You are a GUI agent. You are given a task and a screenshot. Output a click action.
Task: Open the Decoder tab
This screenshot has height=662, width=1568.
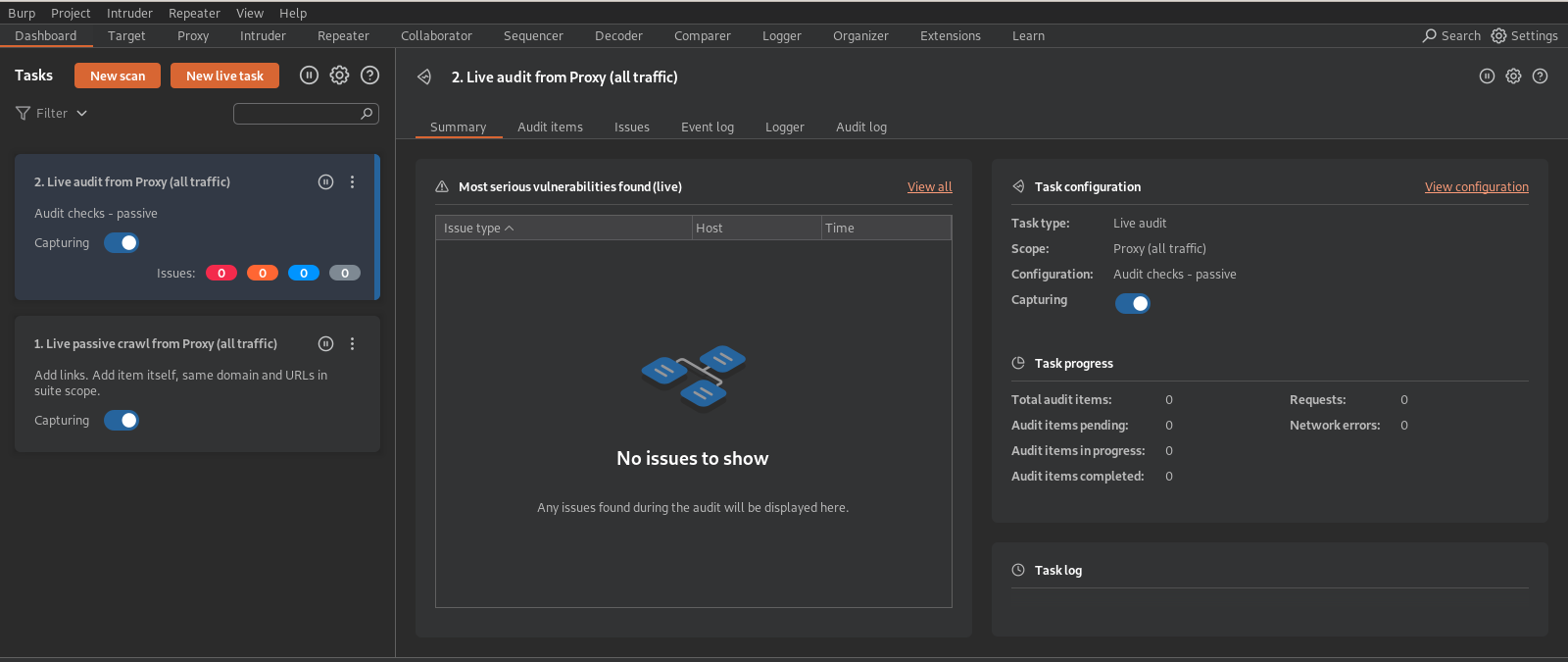point(618,36)
